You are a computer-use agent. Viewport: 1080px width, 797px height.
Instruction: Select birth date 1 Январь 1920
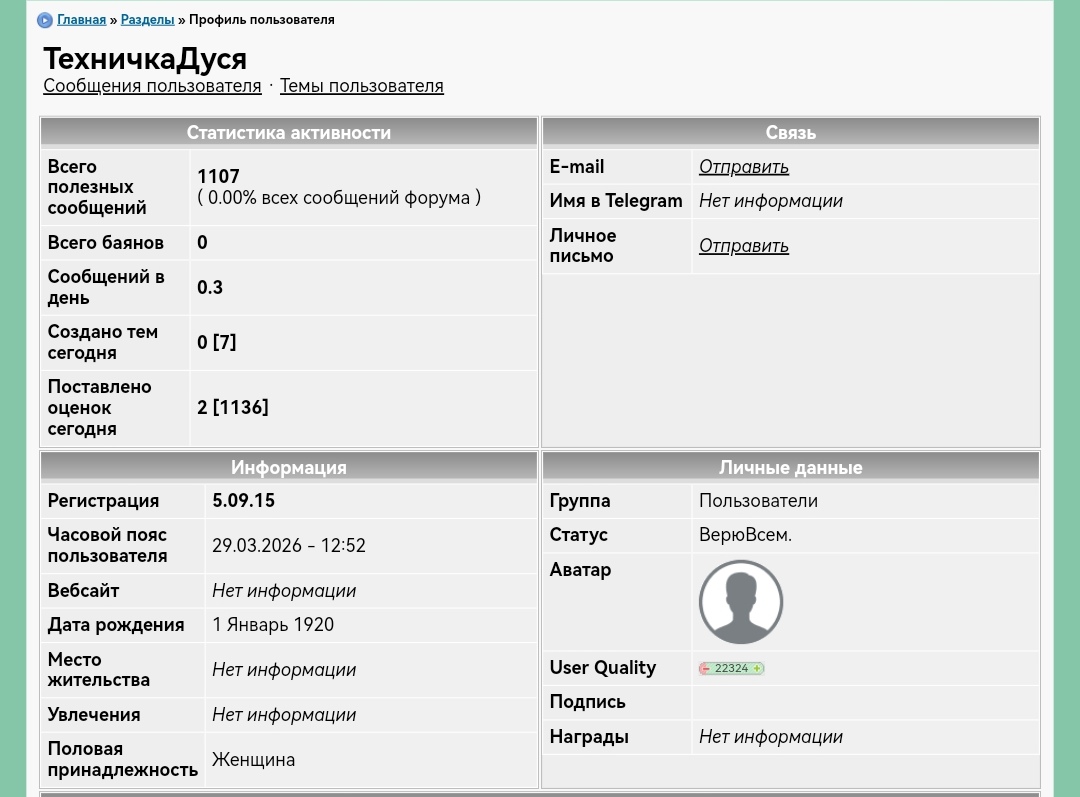273,625
